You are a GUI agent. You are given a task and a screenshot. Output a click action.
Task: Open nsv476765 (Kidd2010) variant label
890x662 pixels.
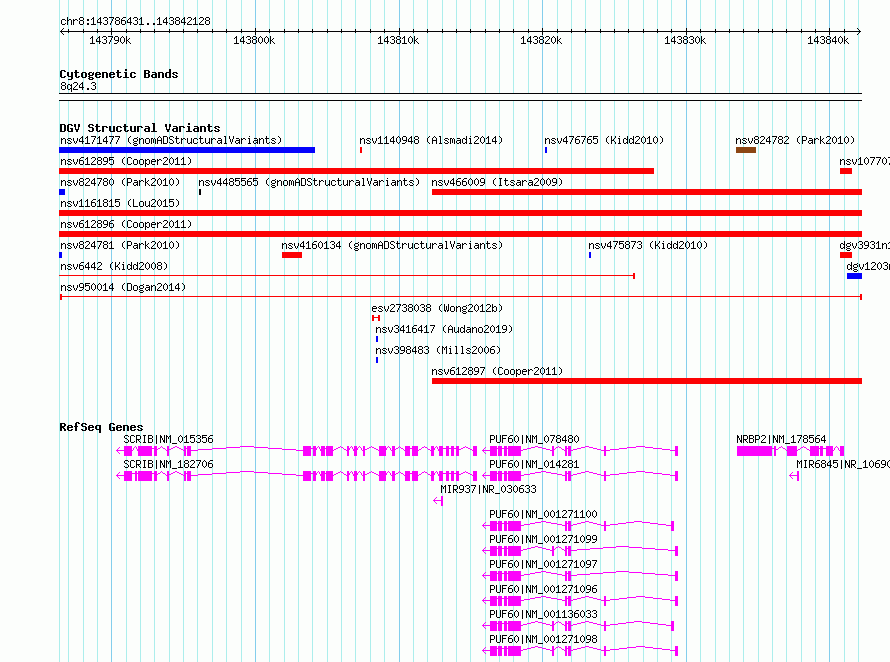[x=604, y=140]
